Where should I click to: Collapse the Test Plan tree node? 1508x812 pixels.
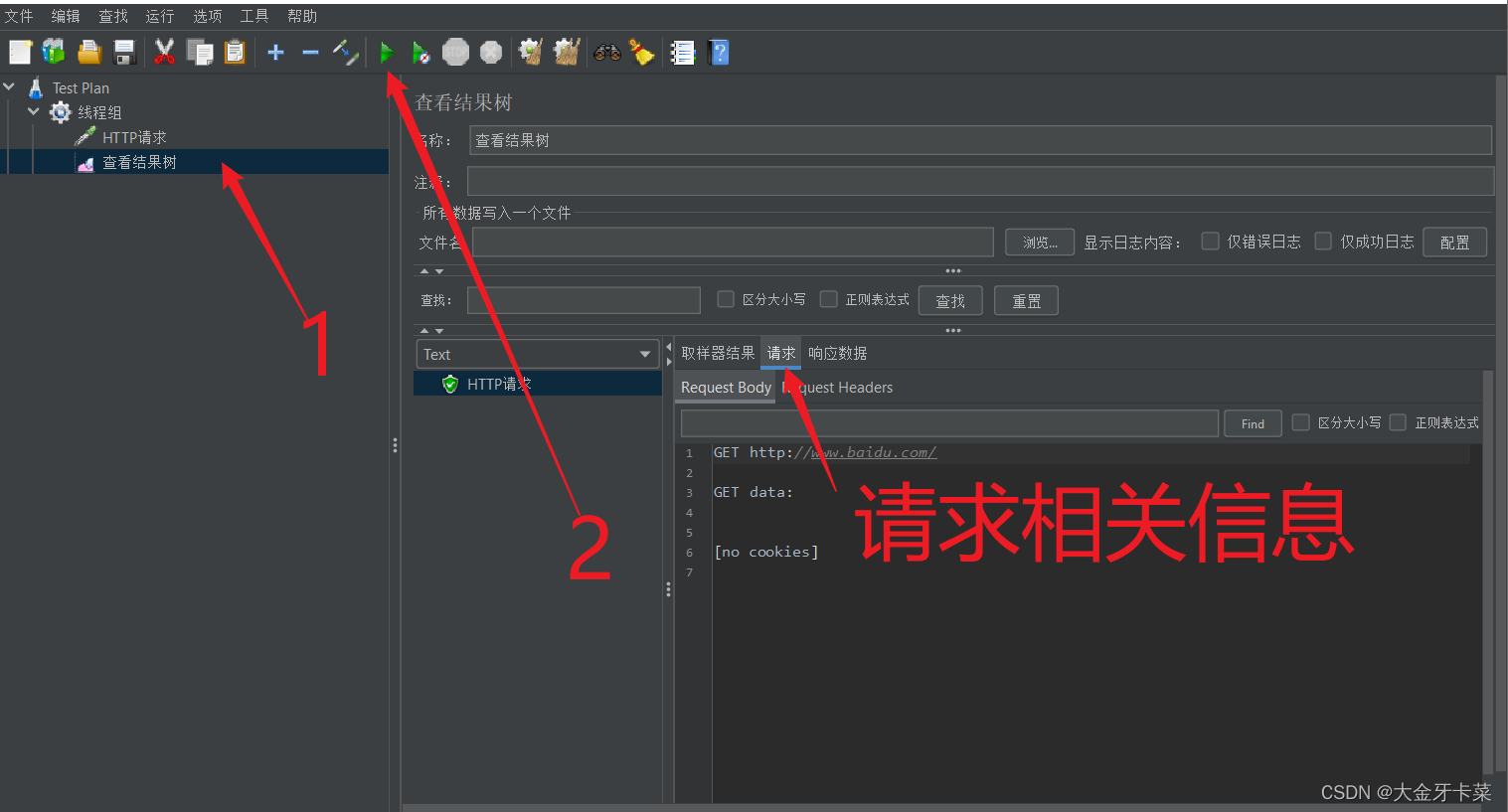pyautogui.click(x=9, y=87)
